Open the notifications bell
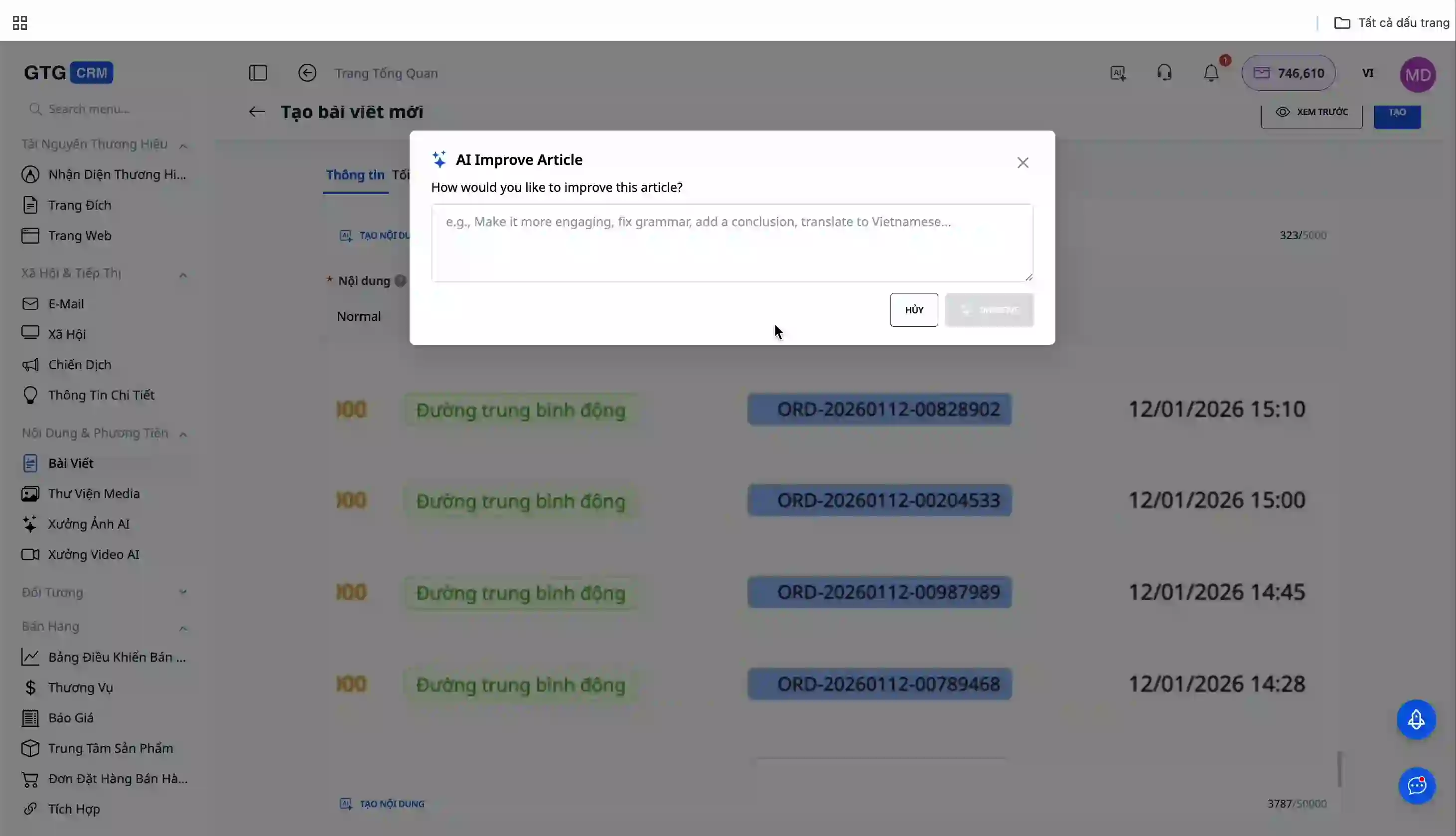 click(1211, 73)
